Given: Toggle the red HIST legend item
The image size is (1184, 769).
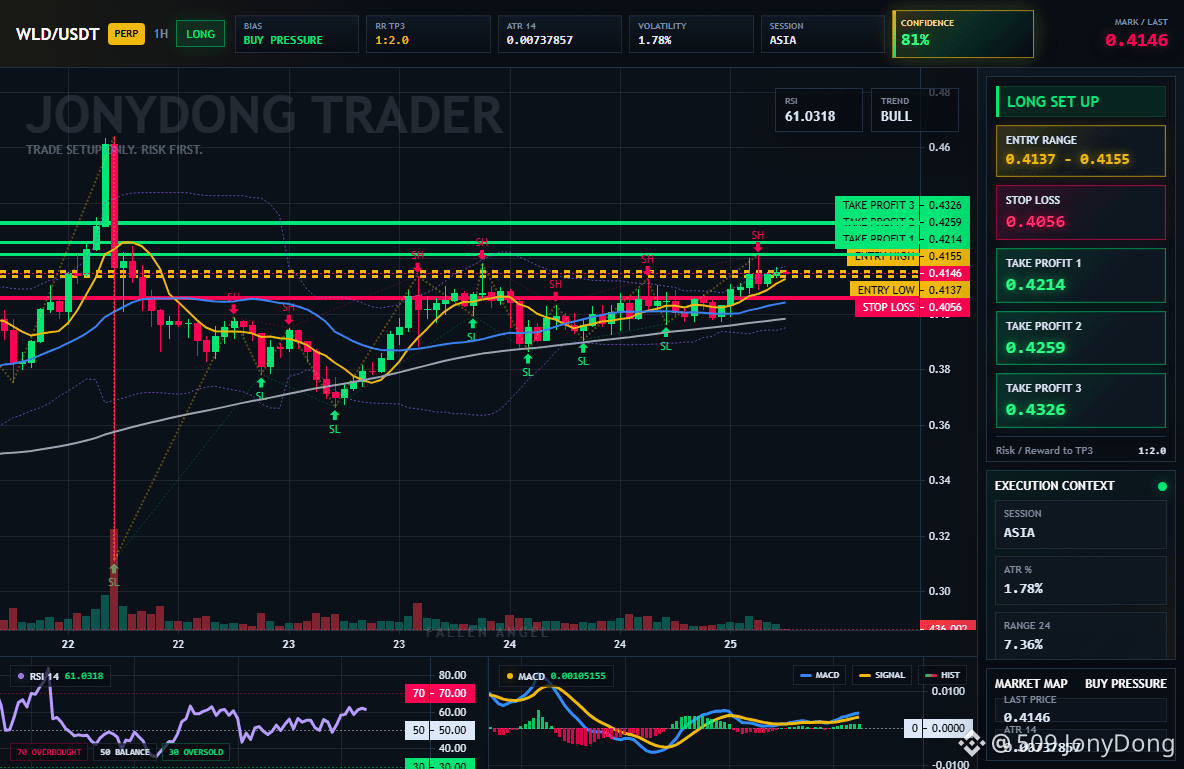Looking at the screenshot, I should (942, 675).
